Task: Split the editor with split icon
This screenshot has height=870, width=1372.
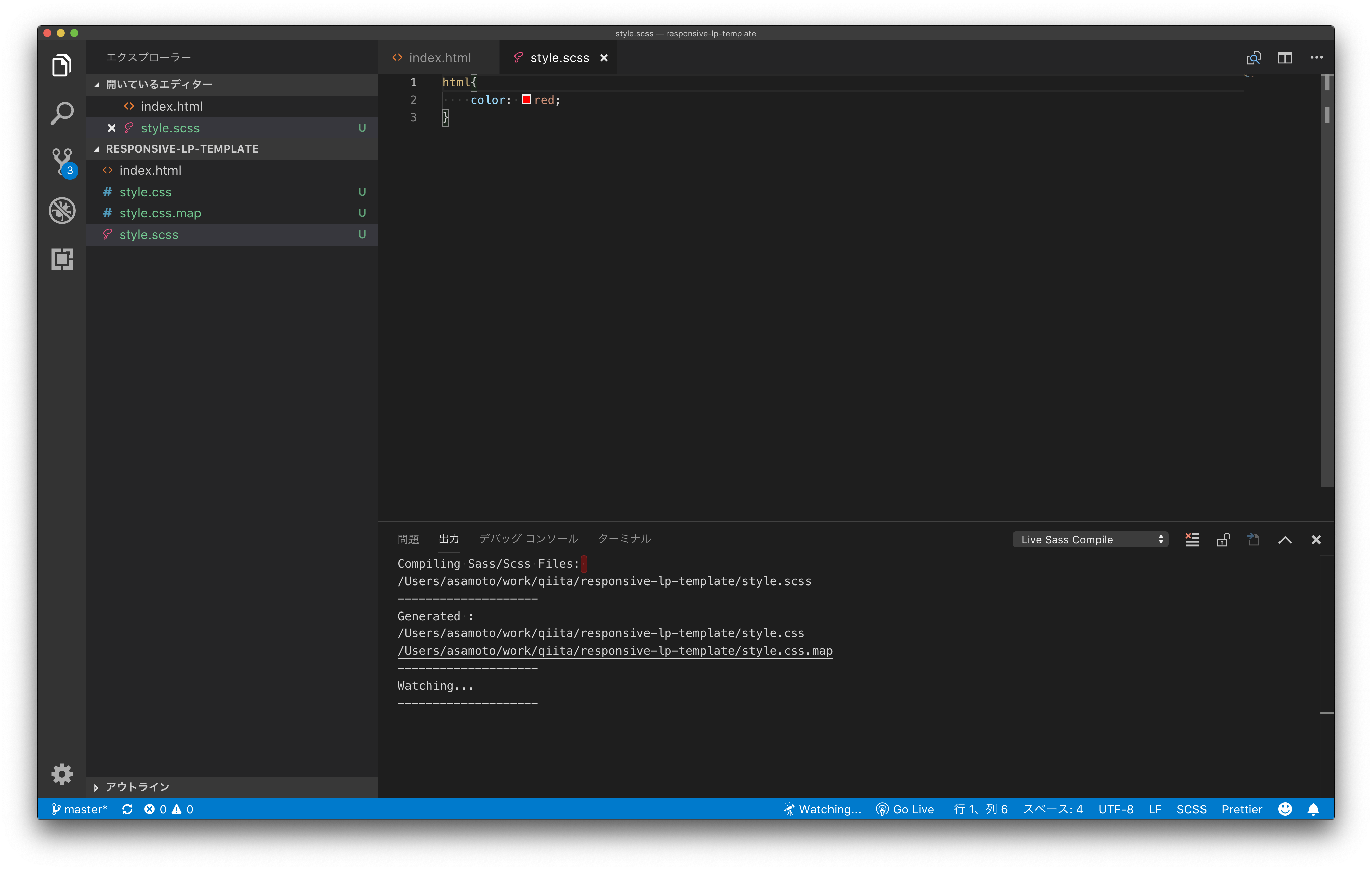Action: tap(1285, 57)
